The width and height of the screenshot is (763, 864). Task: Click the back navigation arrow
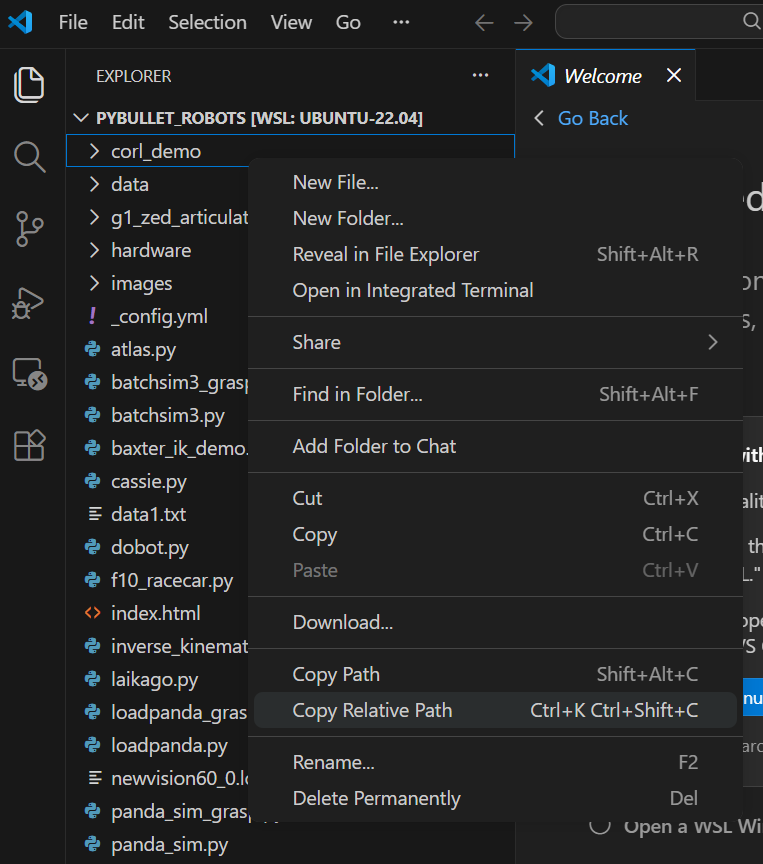484,21
